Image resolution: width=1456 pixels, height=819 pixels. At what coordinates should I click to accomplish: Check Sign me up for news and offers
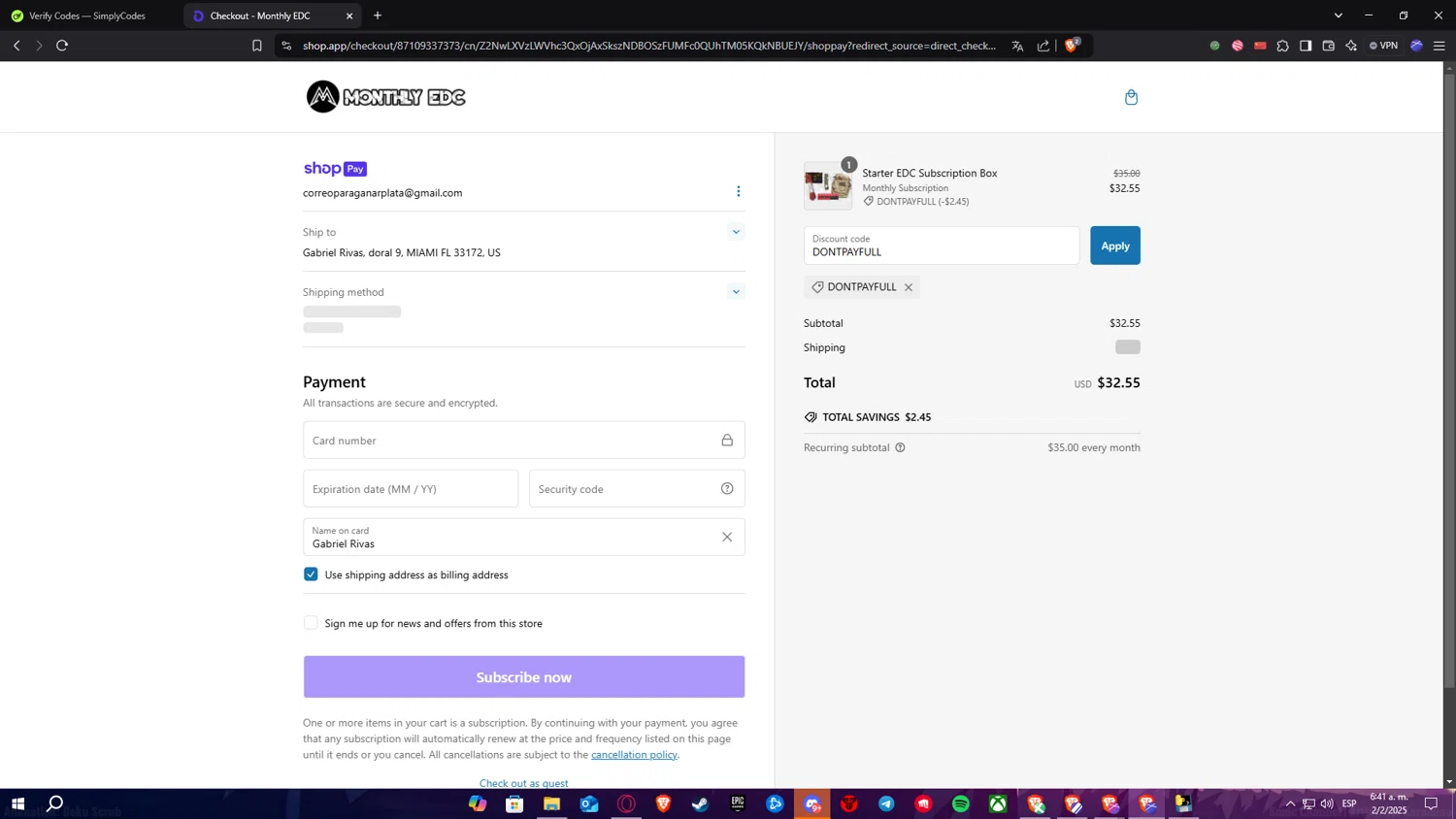point(311,623)
